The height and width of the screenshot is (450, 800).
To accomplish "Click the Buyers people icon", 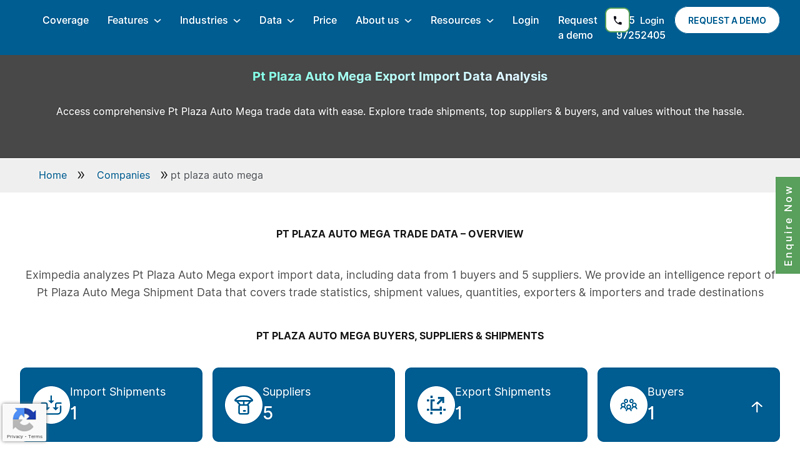I will click(629, 405).
